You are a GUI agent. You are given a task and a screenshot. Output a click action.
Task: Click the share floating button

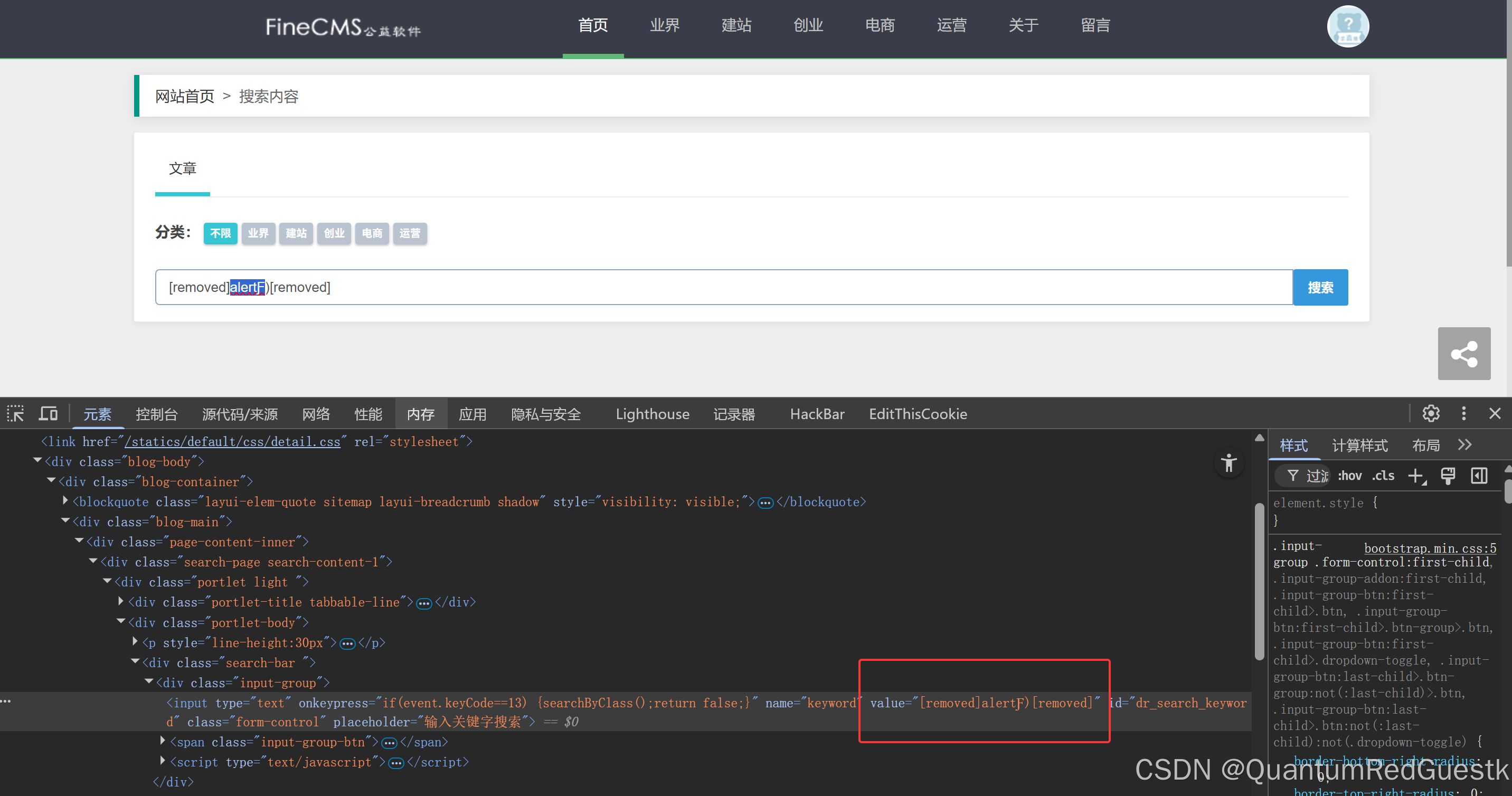coord(1463,353)
